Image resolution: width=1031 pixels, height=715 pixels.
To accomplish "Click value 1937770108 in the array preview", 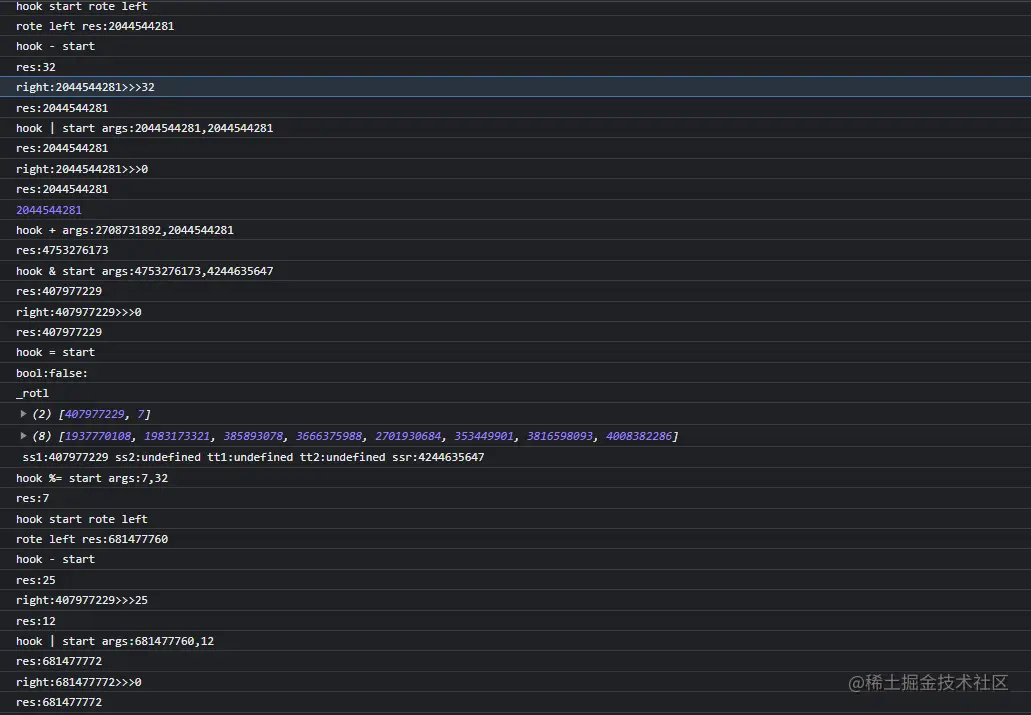I will tap(99, 436).
